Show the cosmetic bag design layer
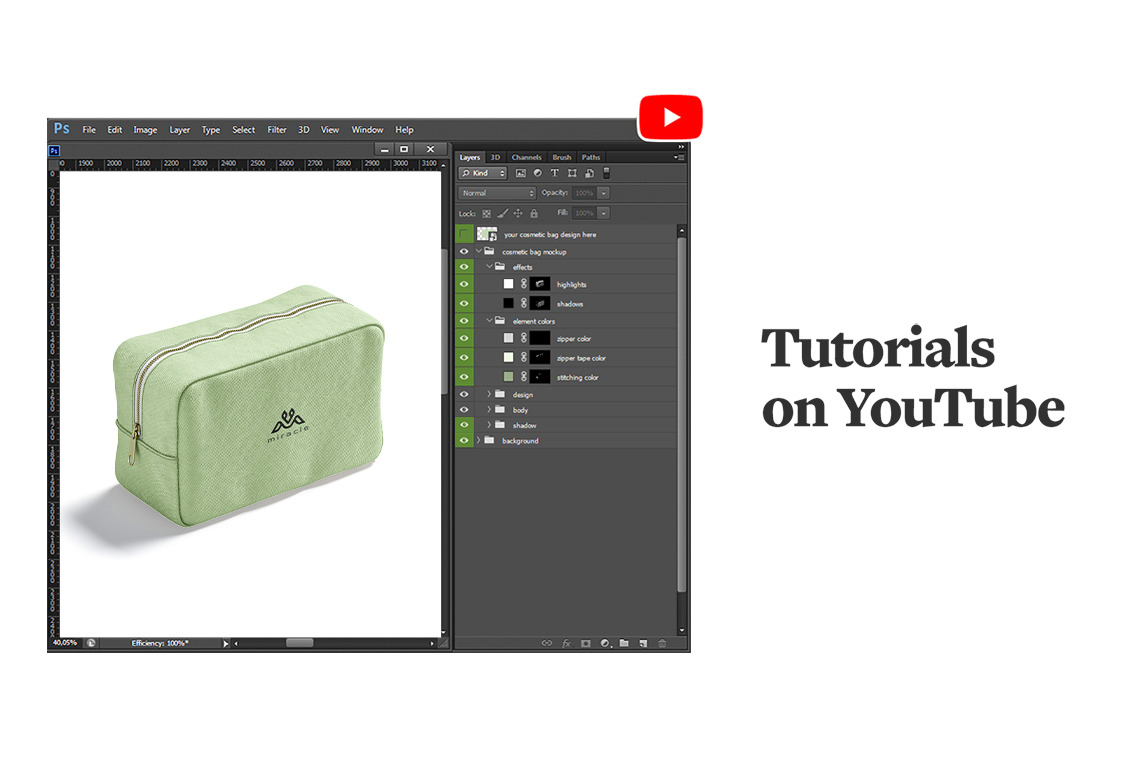Viewport: 1138px width, 759px height. click(x=464, y=234)
